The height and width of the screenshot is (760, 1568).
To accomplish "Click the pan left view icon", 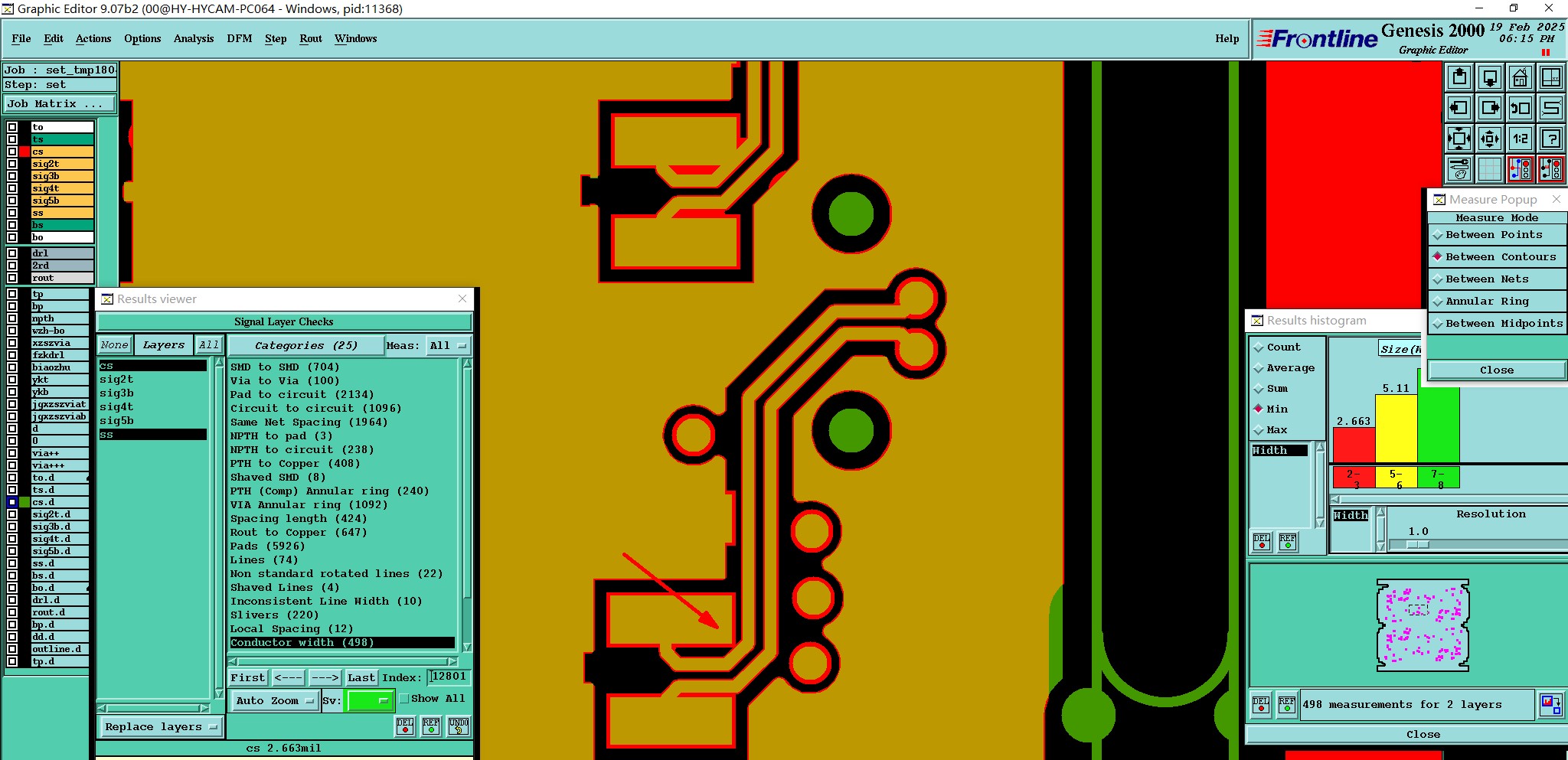I will 1459,108.
